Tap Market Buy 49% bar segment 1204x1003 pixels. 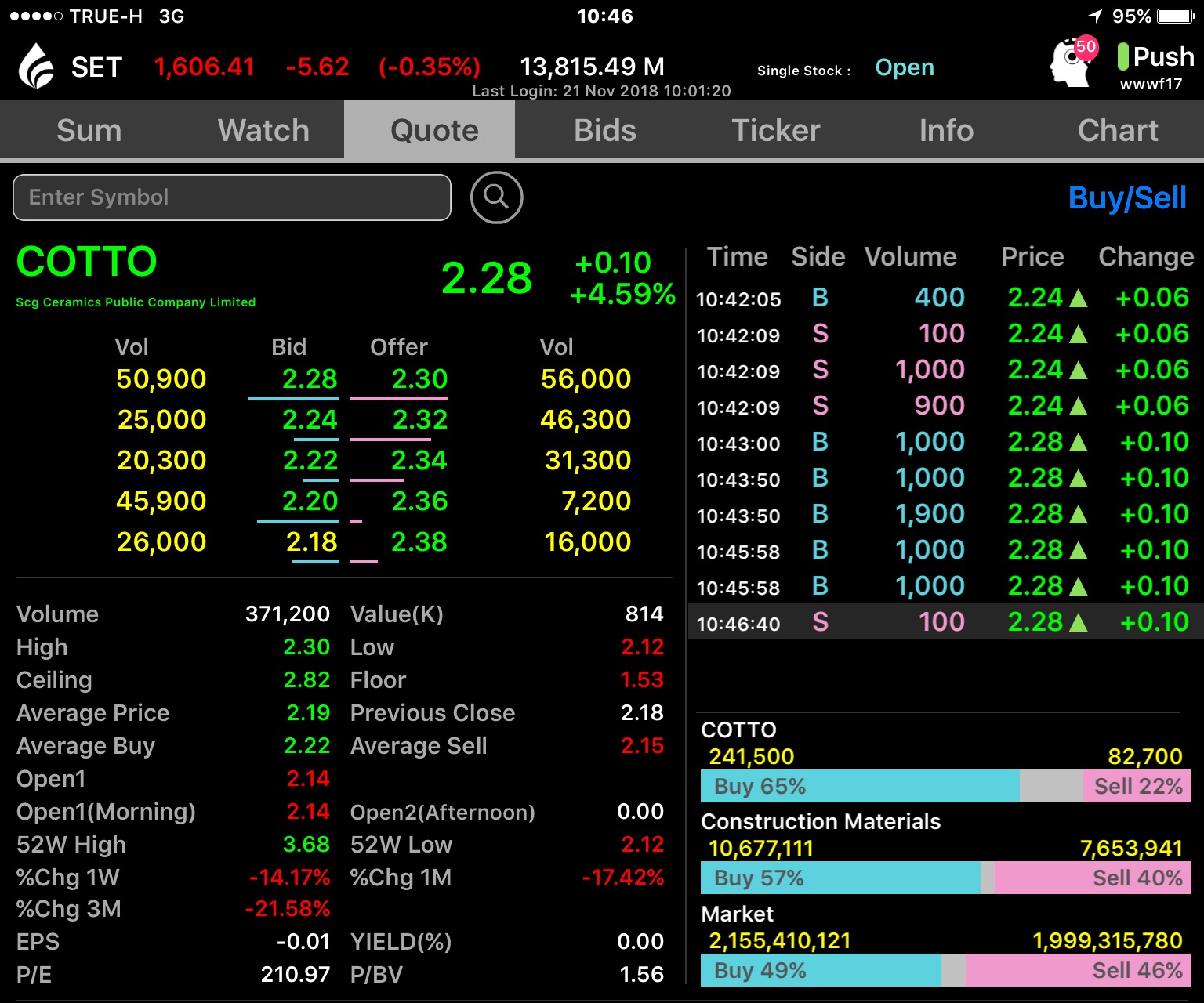[x=821, y=970]
